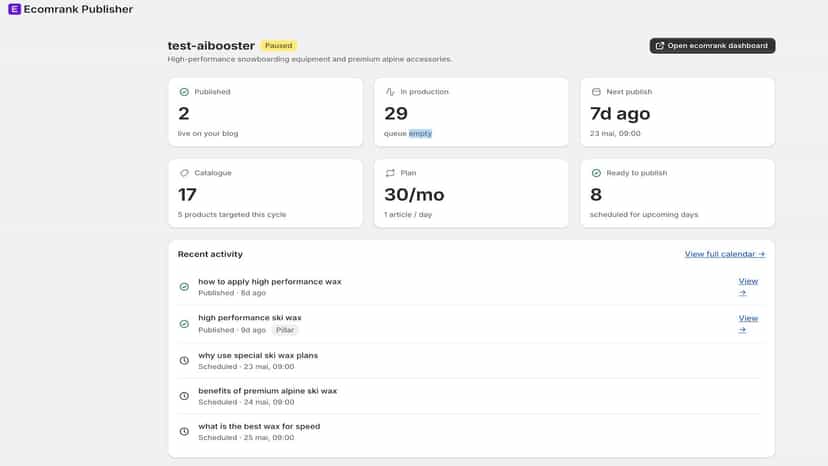Screen dimensions: 828x466
Task: Click the published check icon beside high performance ski wax
Action: (184, 324)
